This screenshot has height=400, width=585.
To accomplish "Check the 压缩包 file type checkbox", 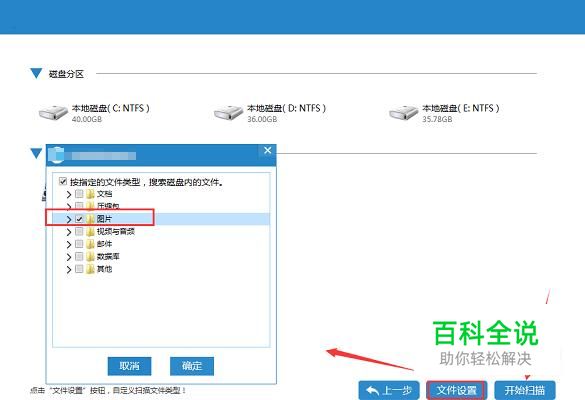I will point(79,206).
